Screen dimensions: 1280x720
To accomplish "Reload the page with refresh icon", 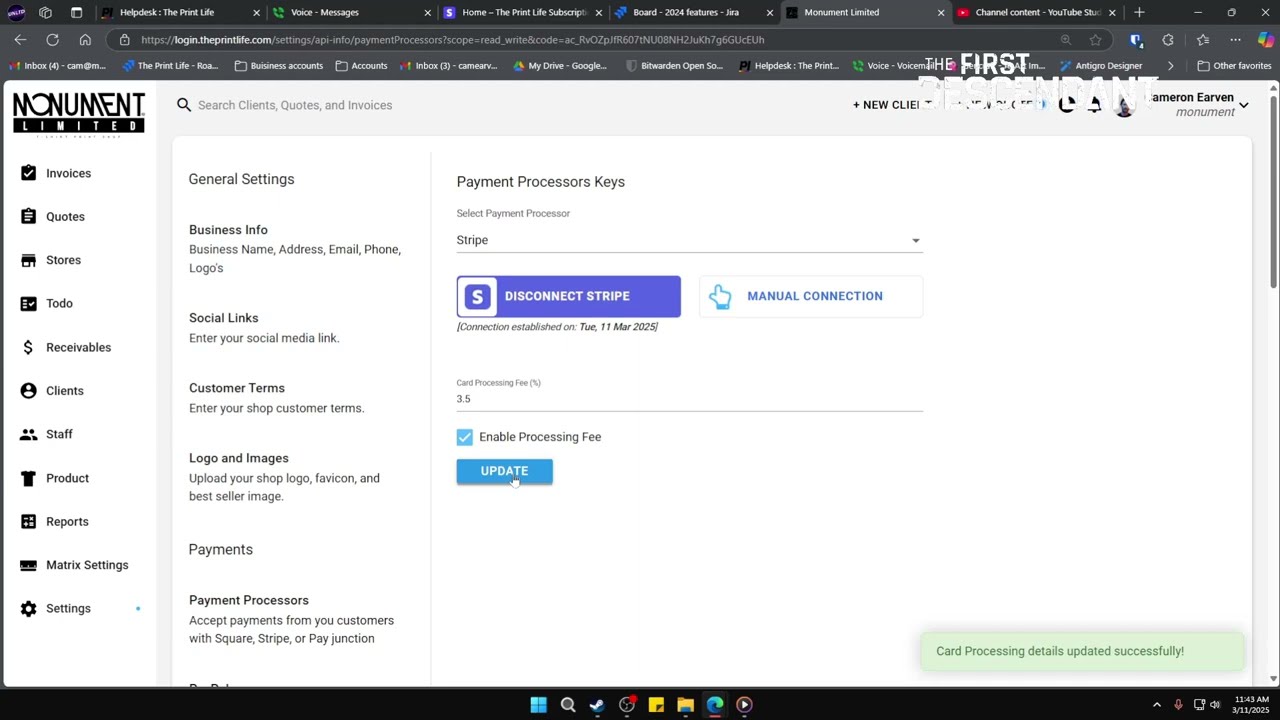I will point(52,39).
